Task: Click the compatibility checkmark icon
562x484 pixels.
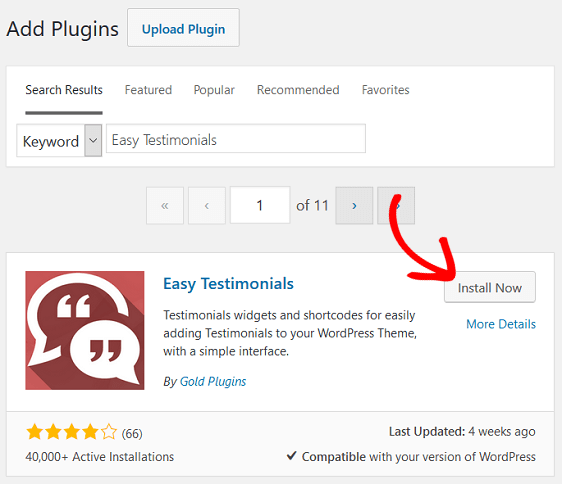Action: point(291,456)
